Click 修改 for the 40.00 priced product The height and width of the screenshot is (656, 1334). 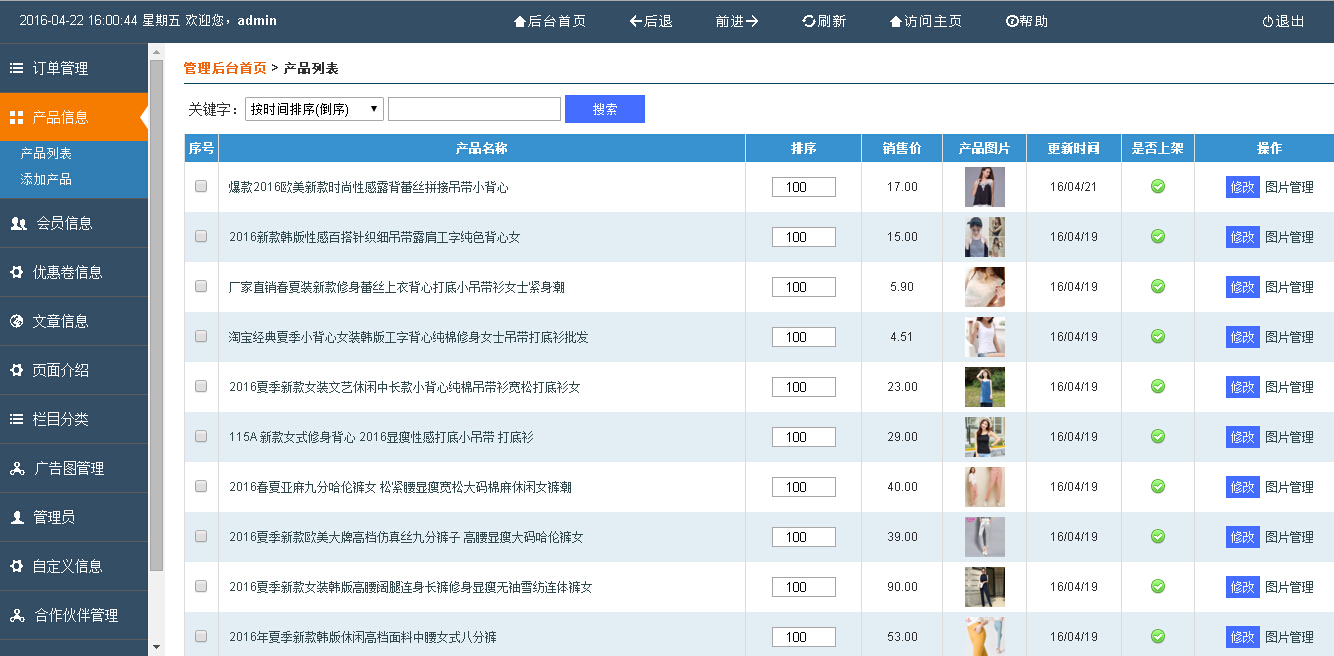click(1243, 487)
